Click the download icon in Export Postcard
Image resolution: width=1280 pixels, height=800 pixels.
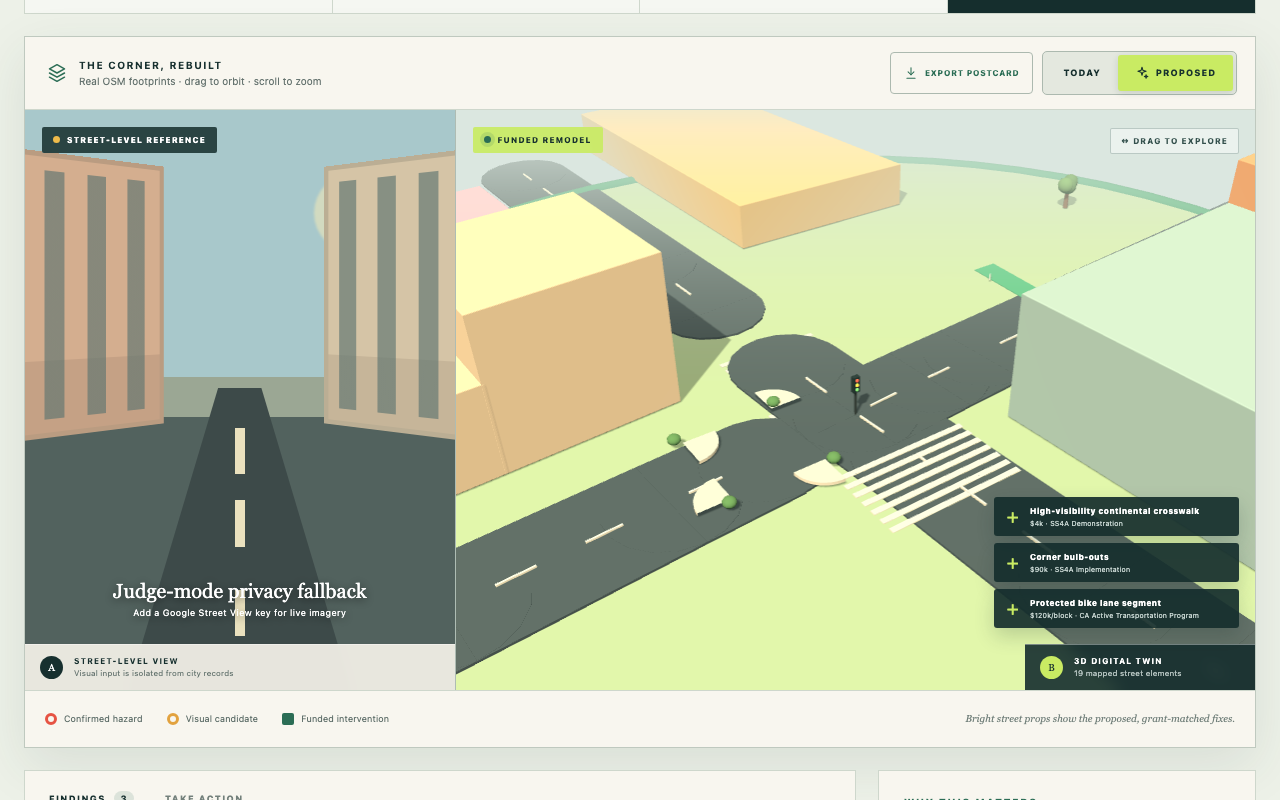tap(911, 73)
